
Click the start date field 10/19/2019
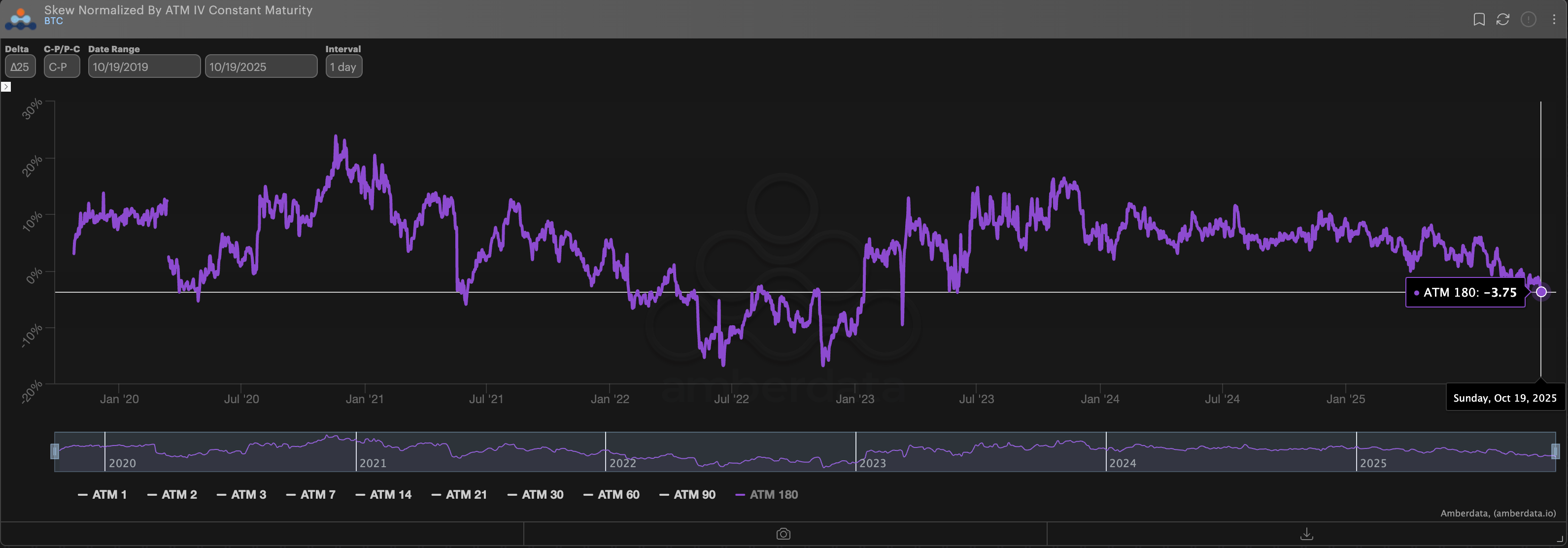pyautogui.click(x=144, y=67)
